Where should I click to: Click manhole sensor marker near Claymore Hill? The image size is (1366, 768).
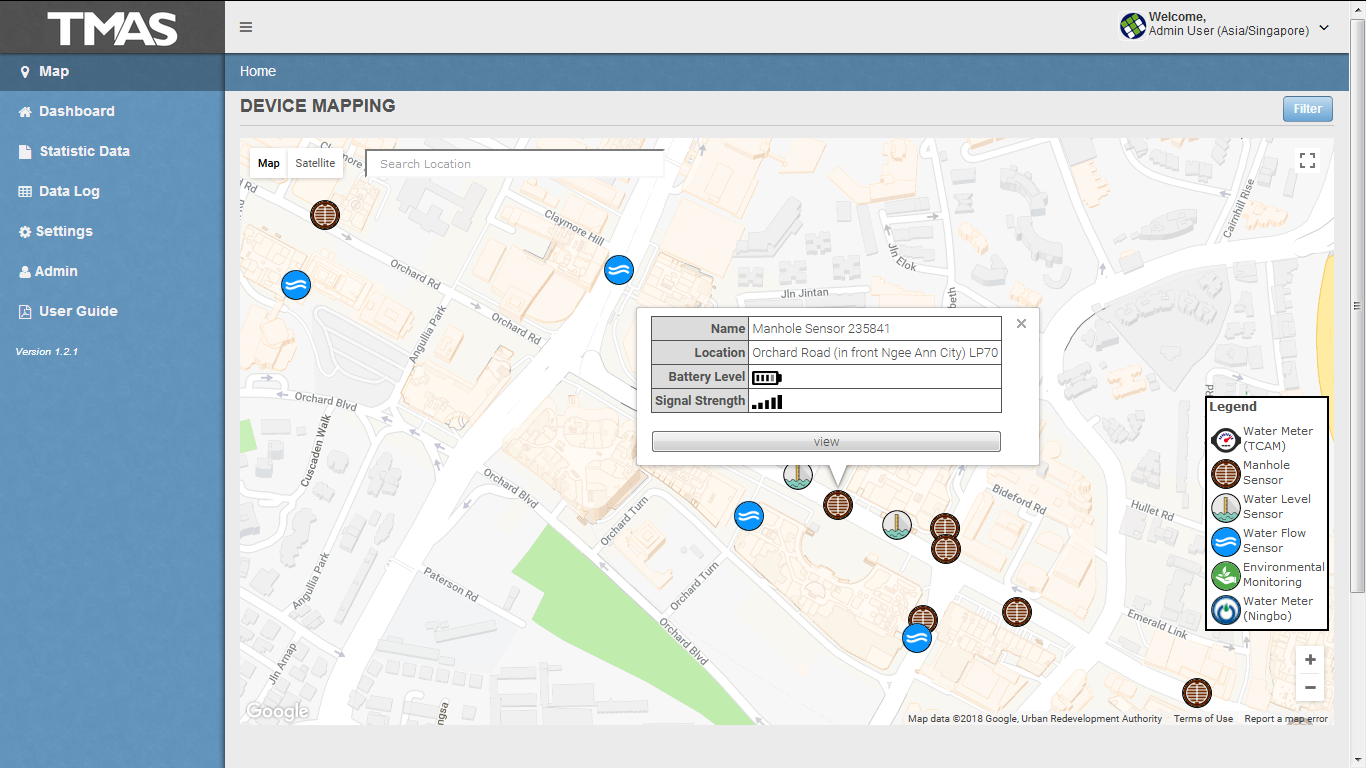[325, 215]
